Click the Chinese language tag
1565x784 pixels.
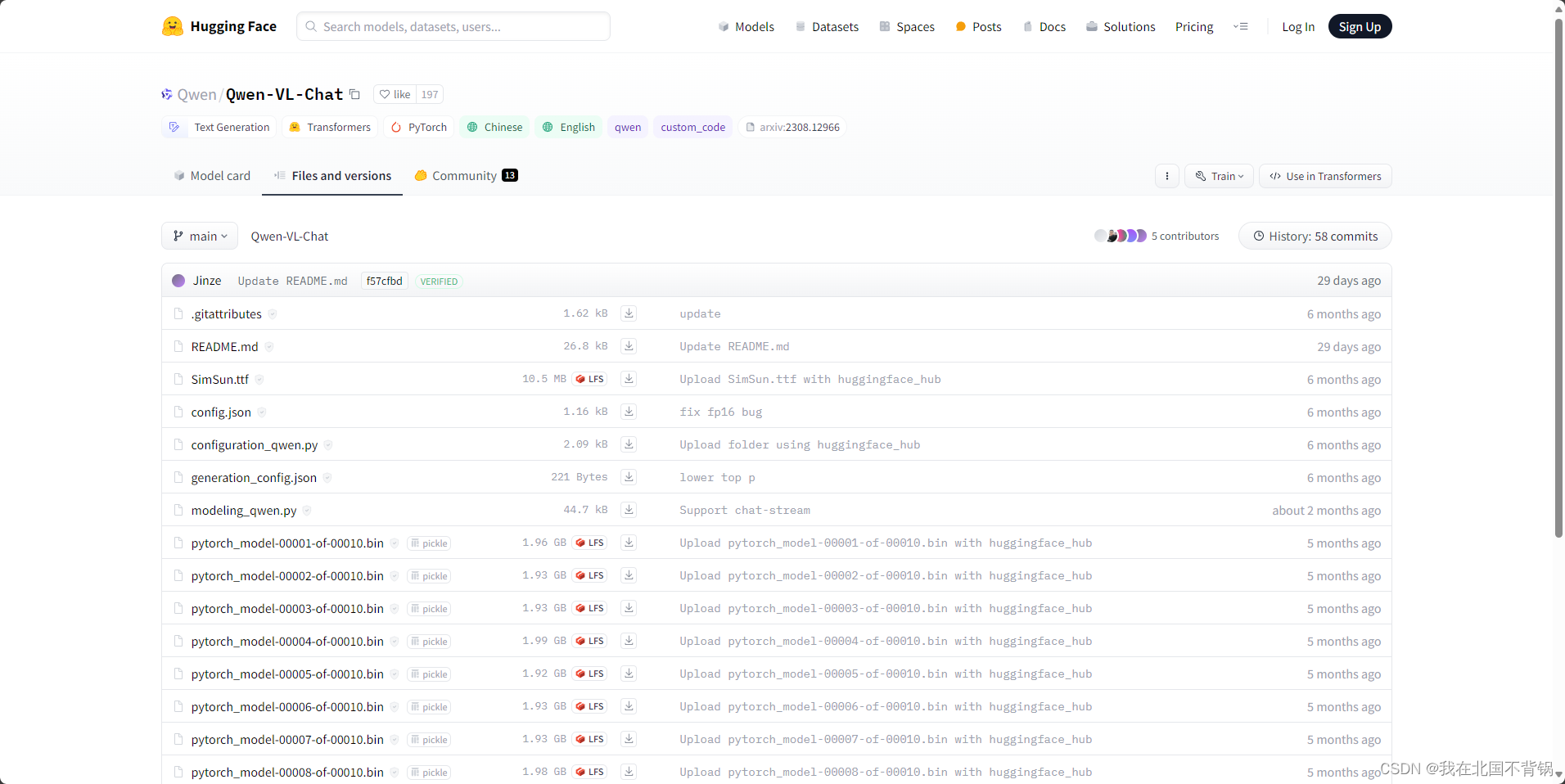494,127
